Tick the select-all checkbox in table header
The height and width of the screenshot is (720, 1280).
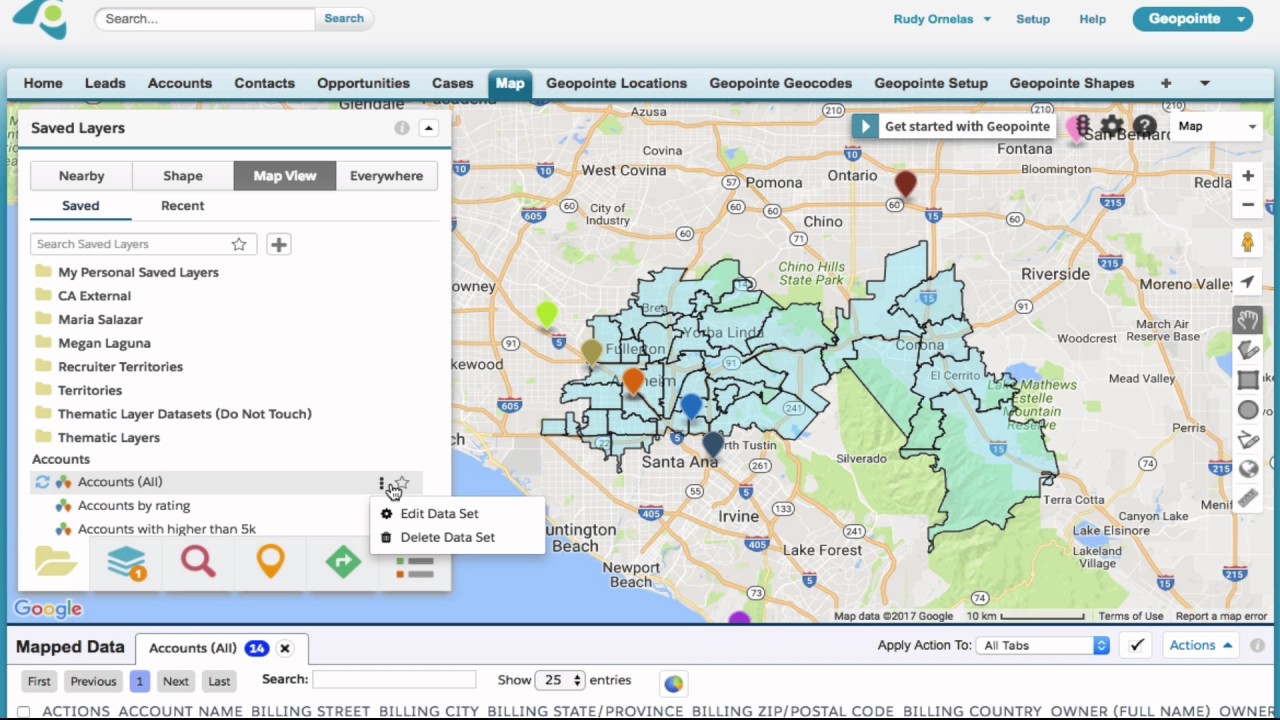click(x=23, y=712)
